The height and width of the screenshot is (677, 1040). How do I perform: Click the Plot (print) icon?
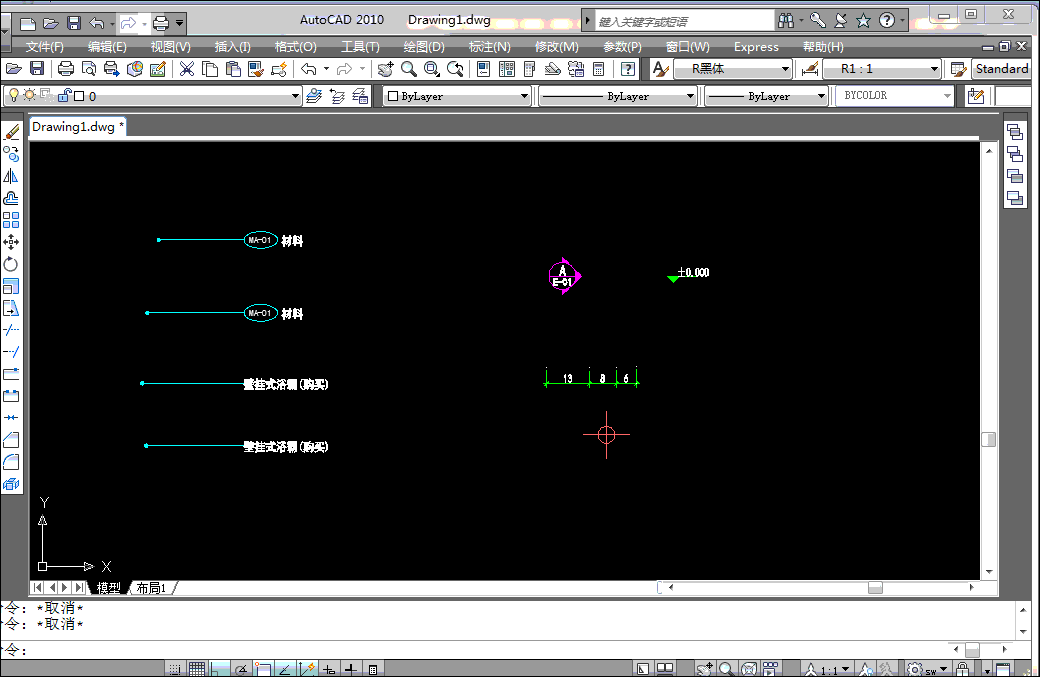click(x=66, y=69)
